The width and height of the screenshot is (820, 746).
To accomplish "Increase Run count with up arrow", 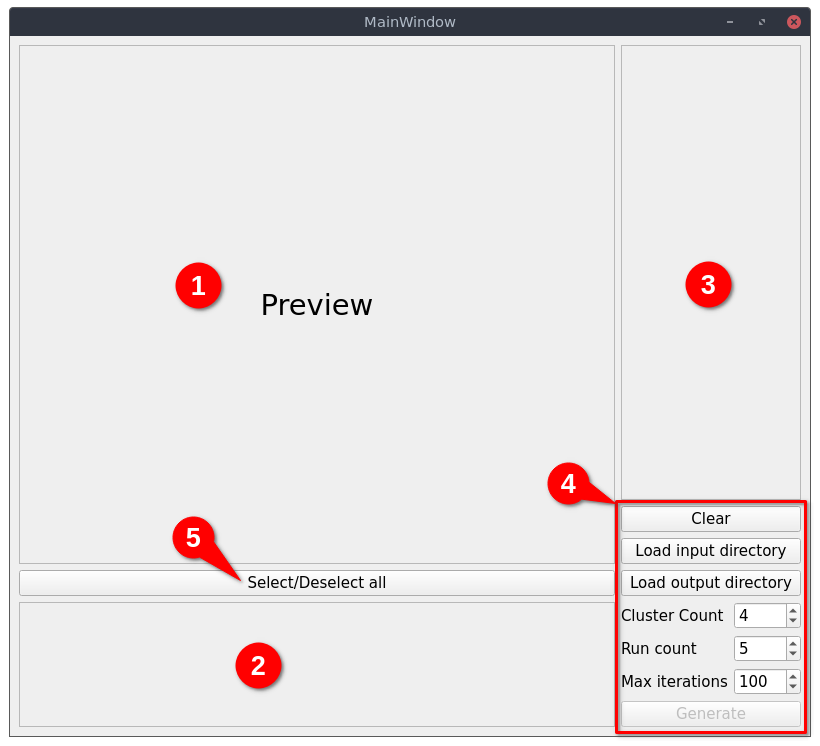I will tap(793, 643).
